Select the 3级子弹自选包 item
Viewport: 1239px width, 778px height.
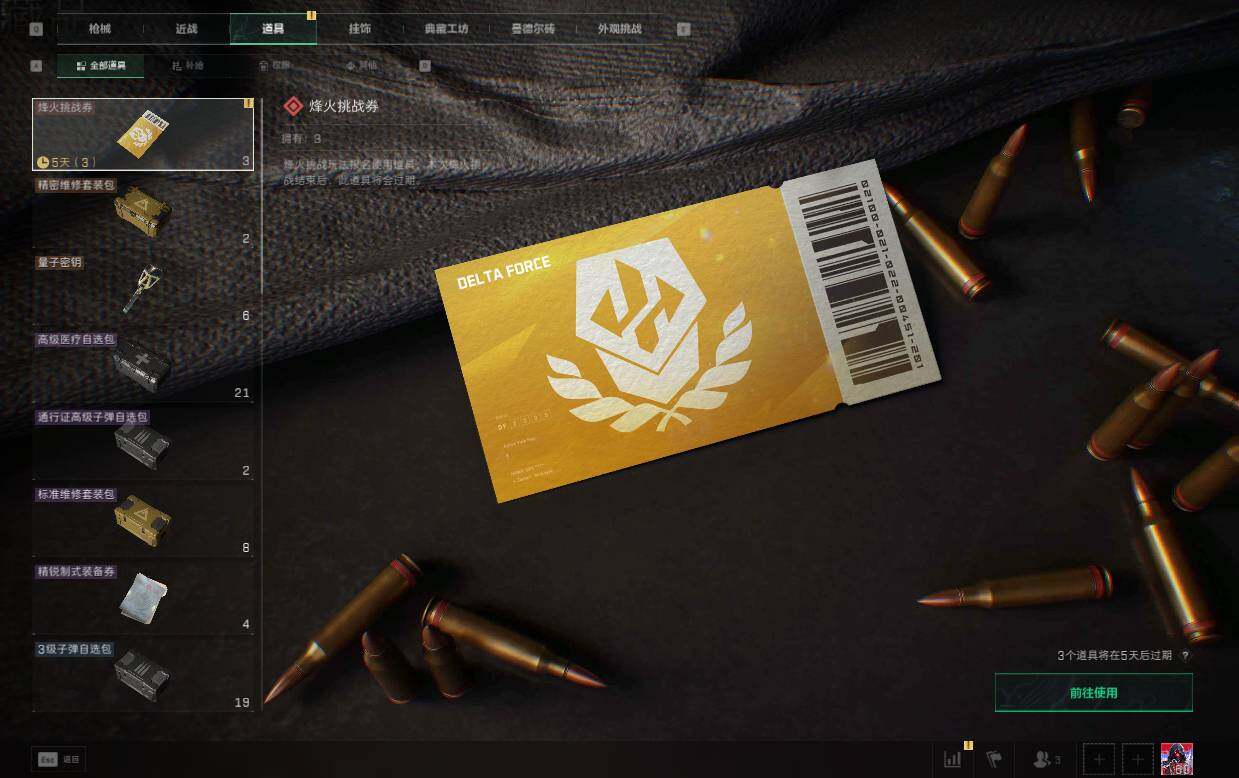143,675
